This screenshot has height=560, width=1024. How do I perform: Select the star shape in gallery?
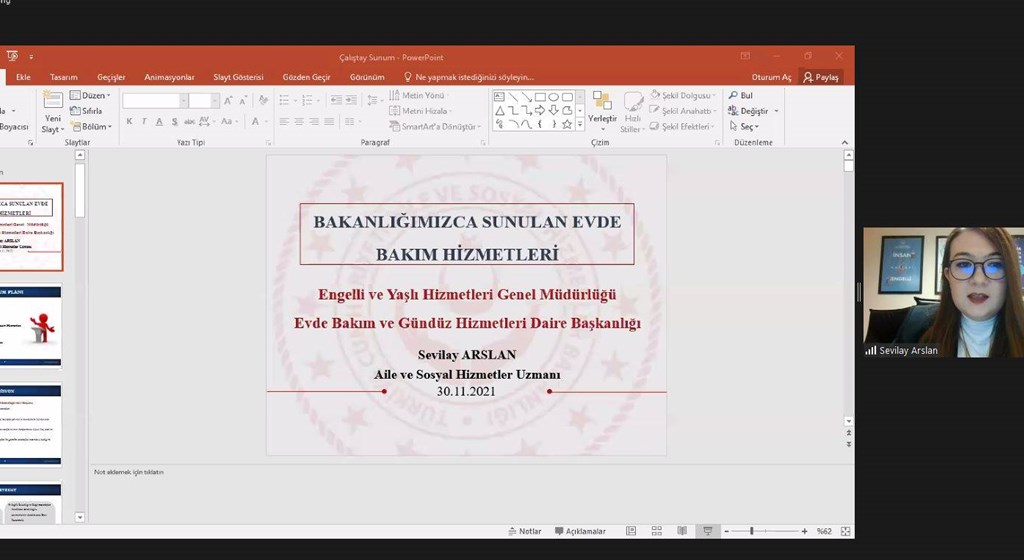pos(567,124)
